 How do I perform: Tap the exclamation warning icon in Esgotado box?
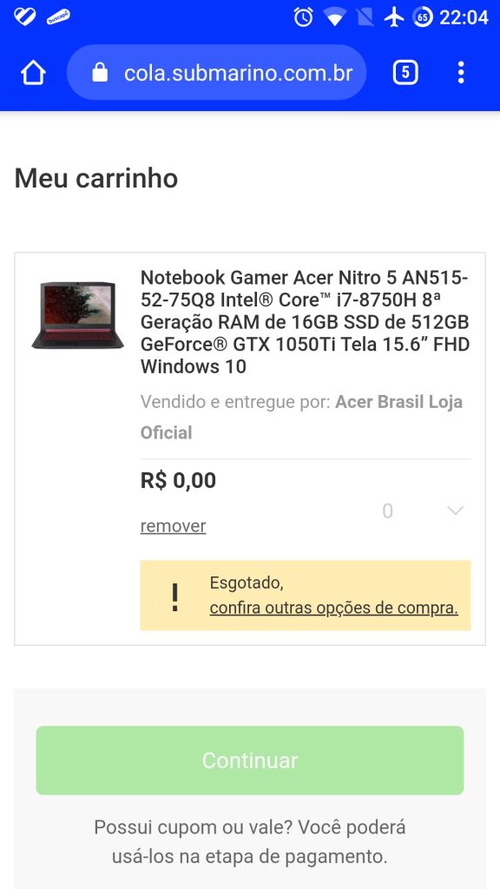coord(175,597)
